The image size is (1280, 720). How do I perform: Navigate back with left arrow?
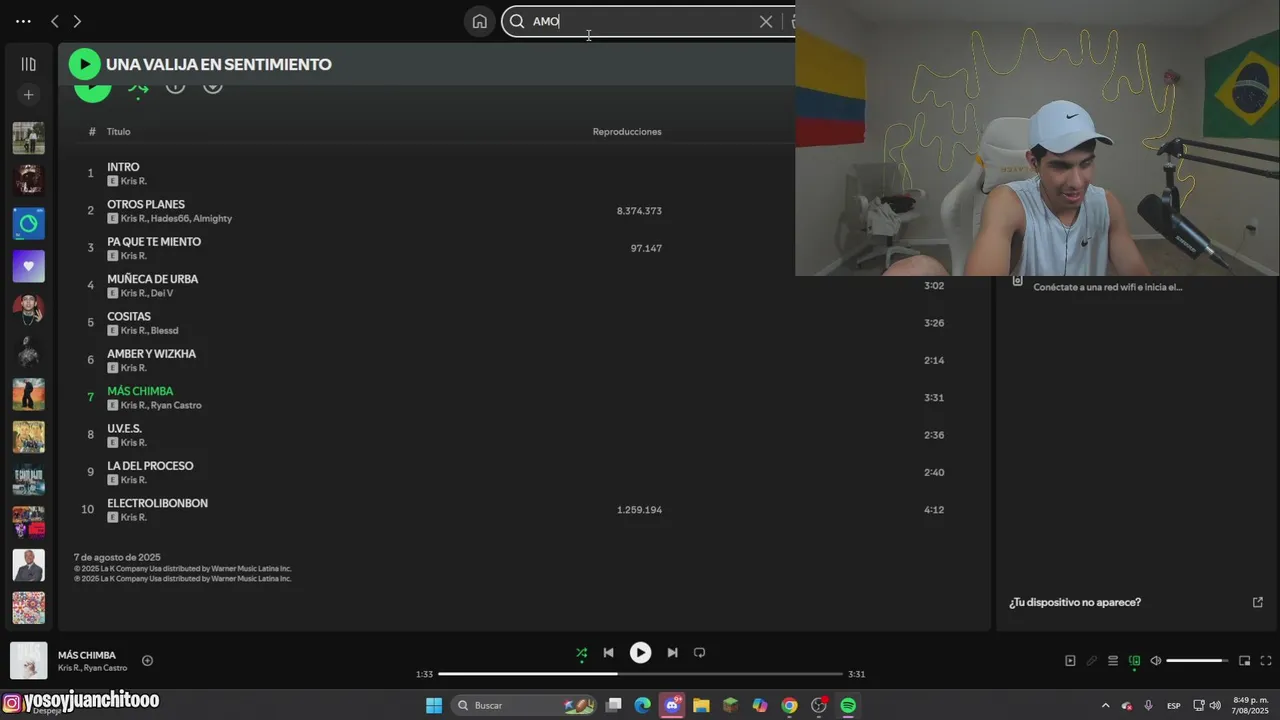[x=55, y=21]
